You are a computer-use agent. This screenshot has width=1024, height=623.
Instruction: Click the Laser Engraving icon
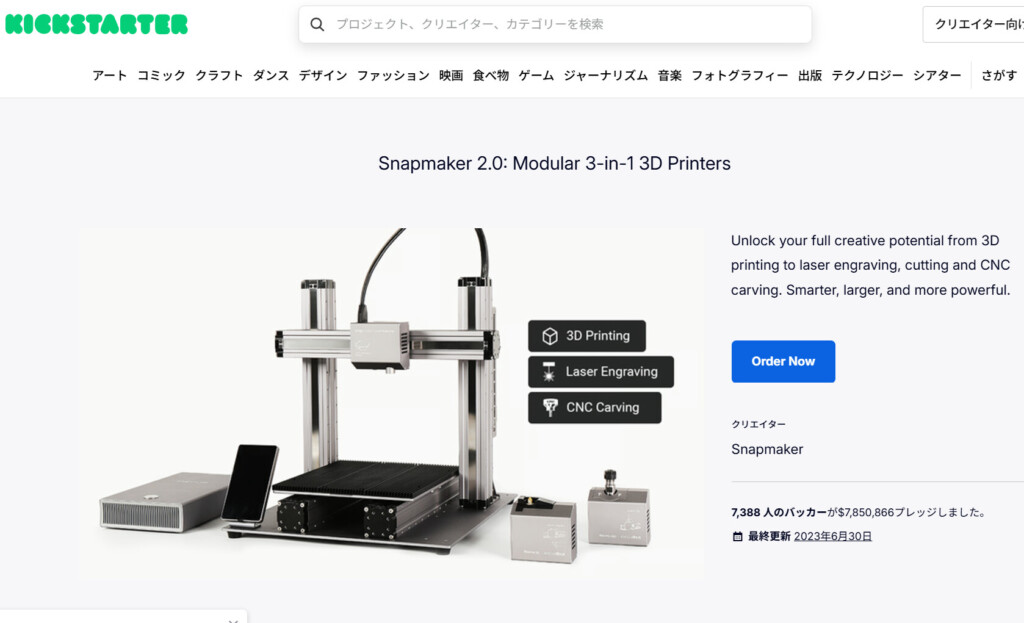549,372
